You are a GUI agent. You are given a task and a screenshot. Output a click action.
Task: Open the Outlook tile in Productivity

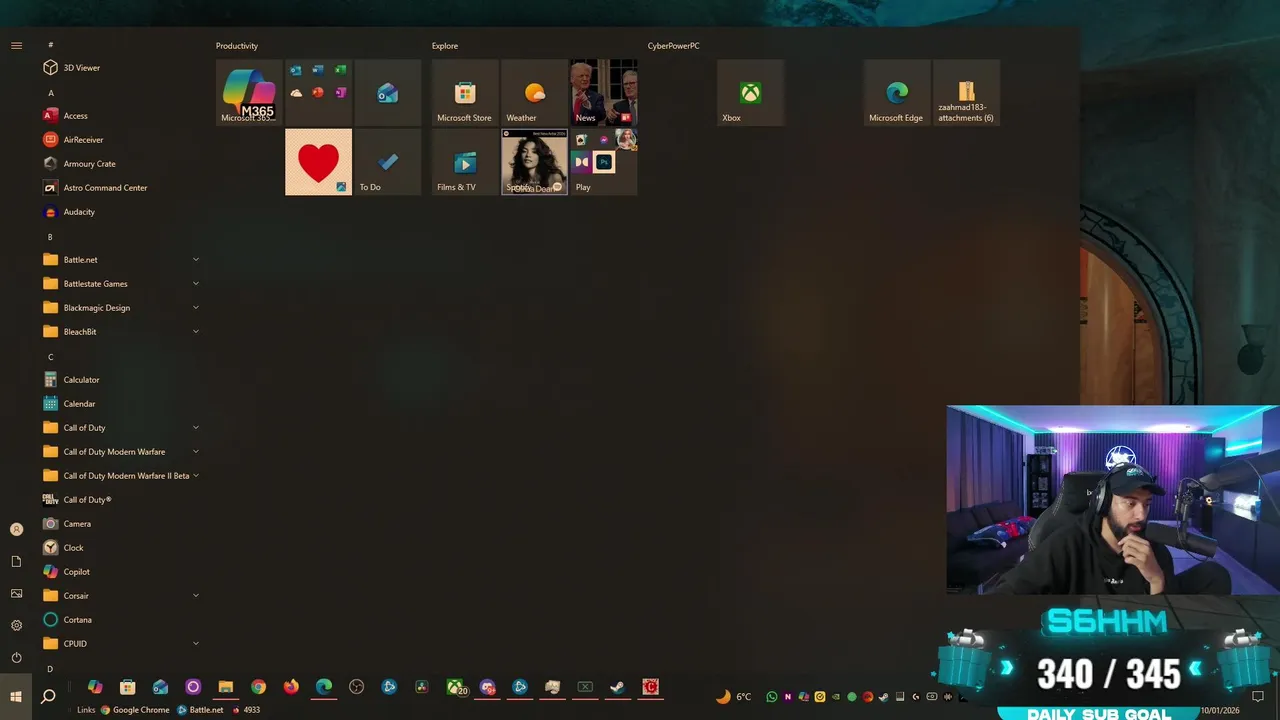[387, 93]
